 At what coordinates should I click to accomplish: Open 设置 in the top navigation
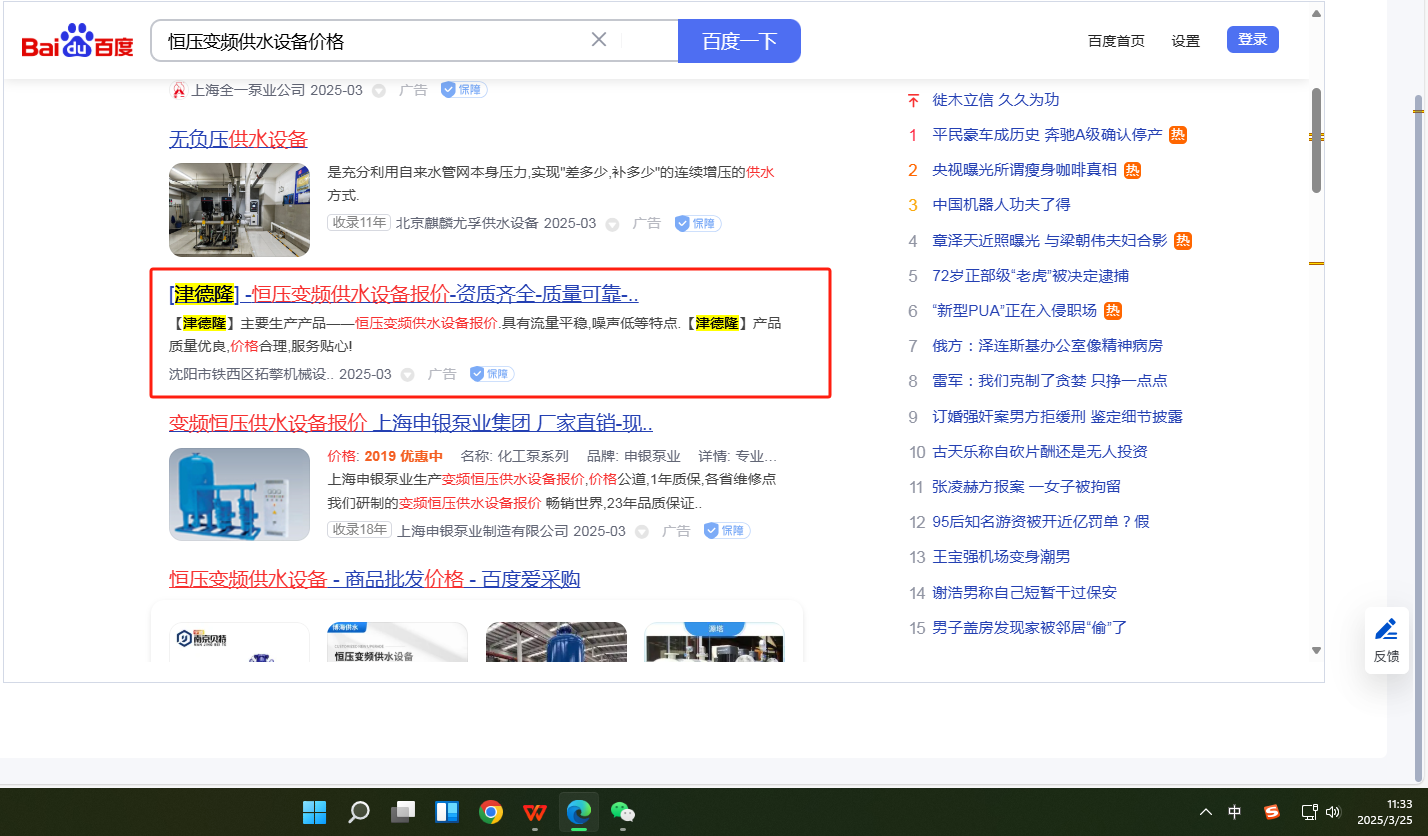pos(1185,41)
